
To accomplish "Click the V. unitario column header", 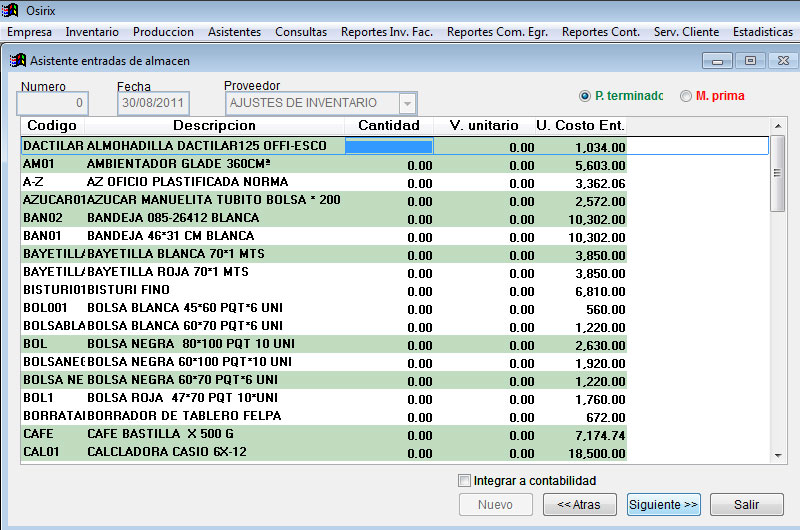I will click(484, 125).
